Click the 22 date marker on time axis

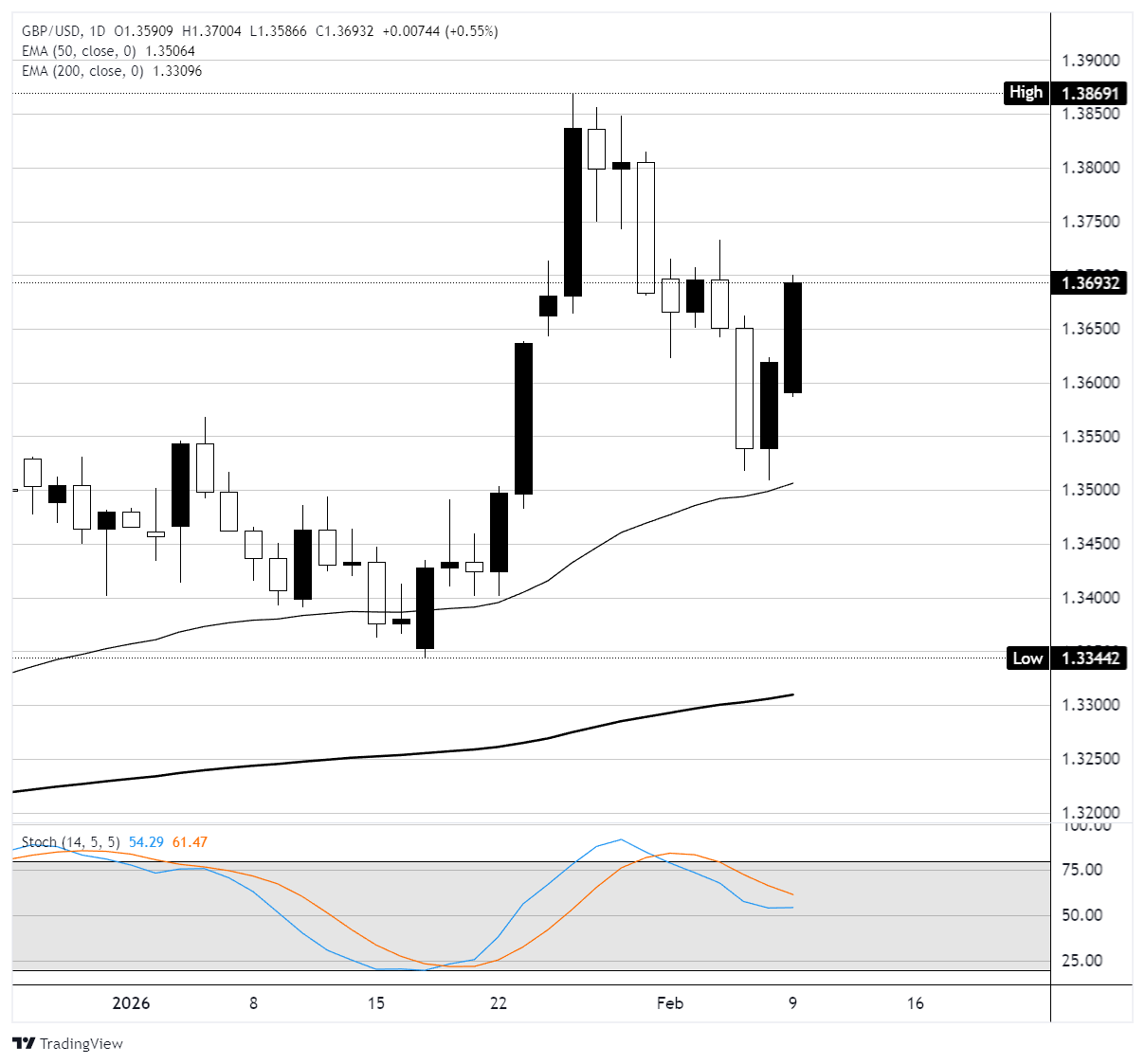pyautogui.click(x=499, y=1003)
